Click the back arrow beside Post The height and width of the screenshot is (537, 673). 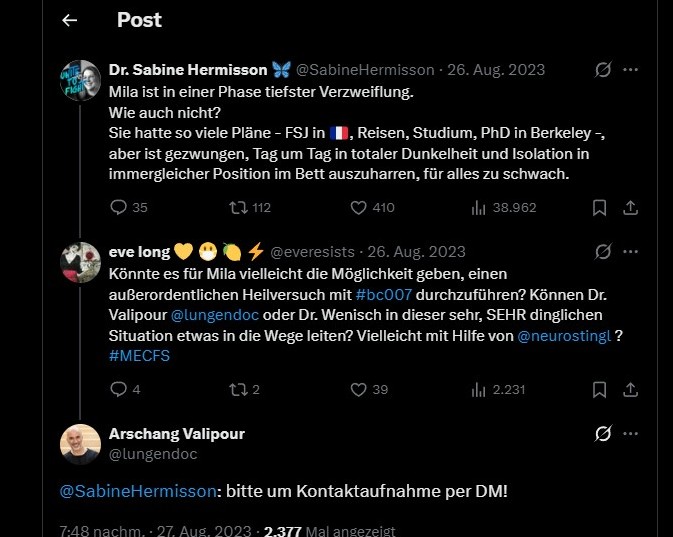point(70,20)
